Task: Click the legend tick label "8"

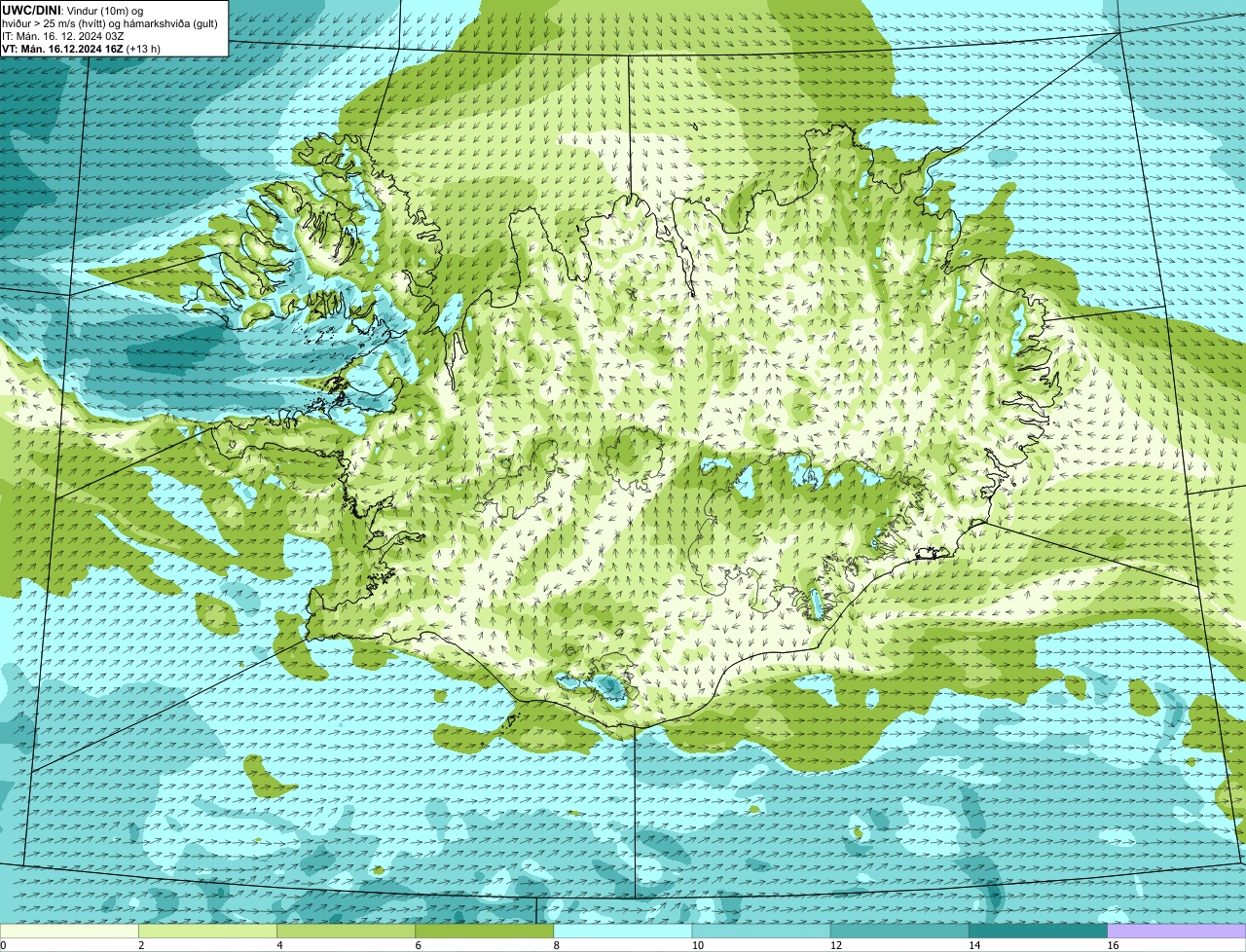Action: click(x=557, y=945)
